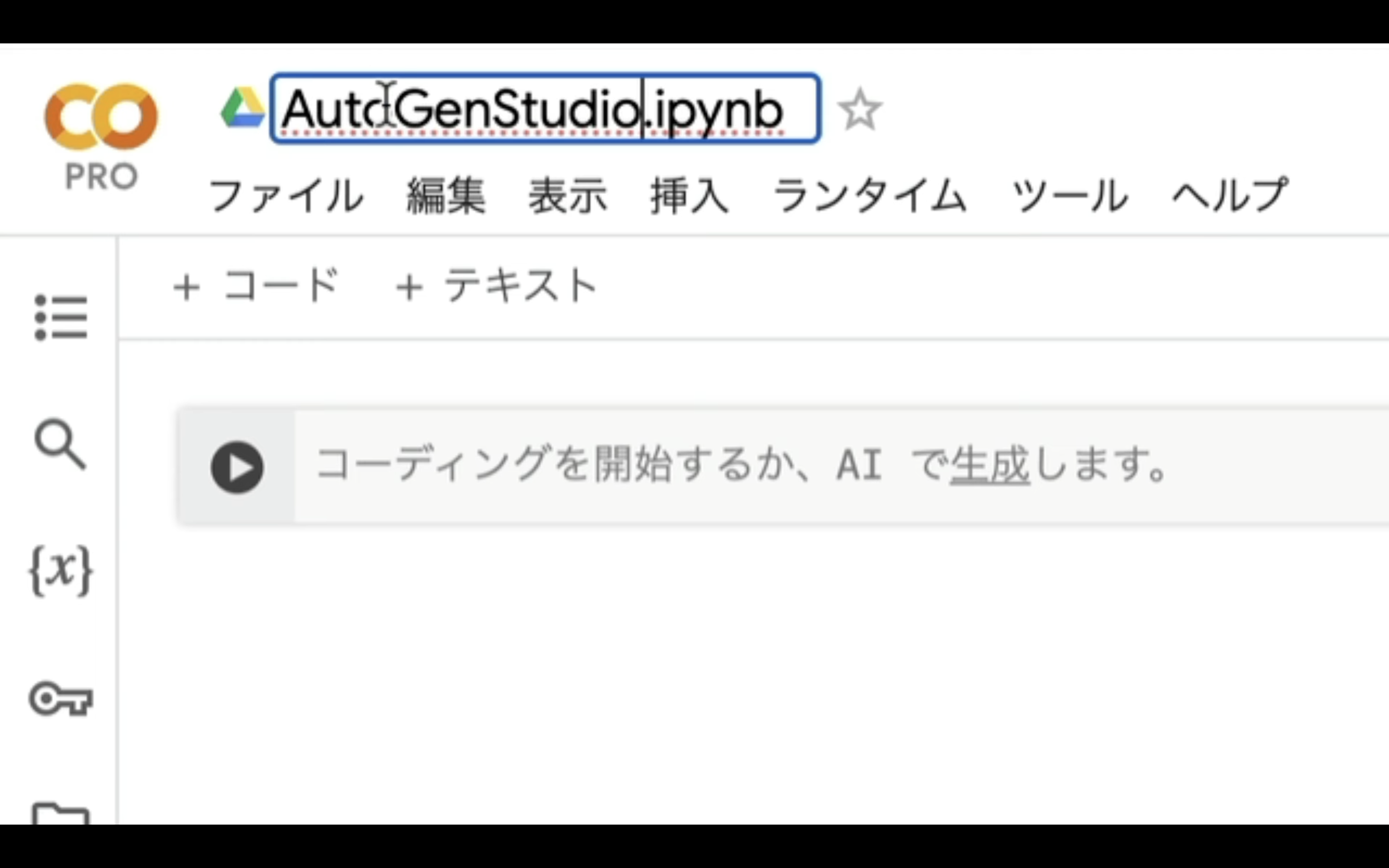The image size is (1389, 868).
Task: Click the Google Drive icon beside the title
Action: pos(242,108)
